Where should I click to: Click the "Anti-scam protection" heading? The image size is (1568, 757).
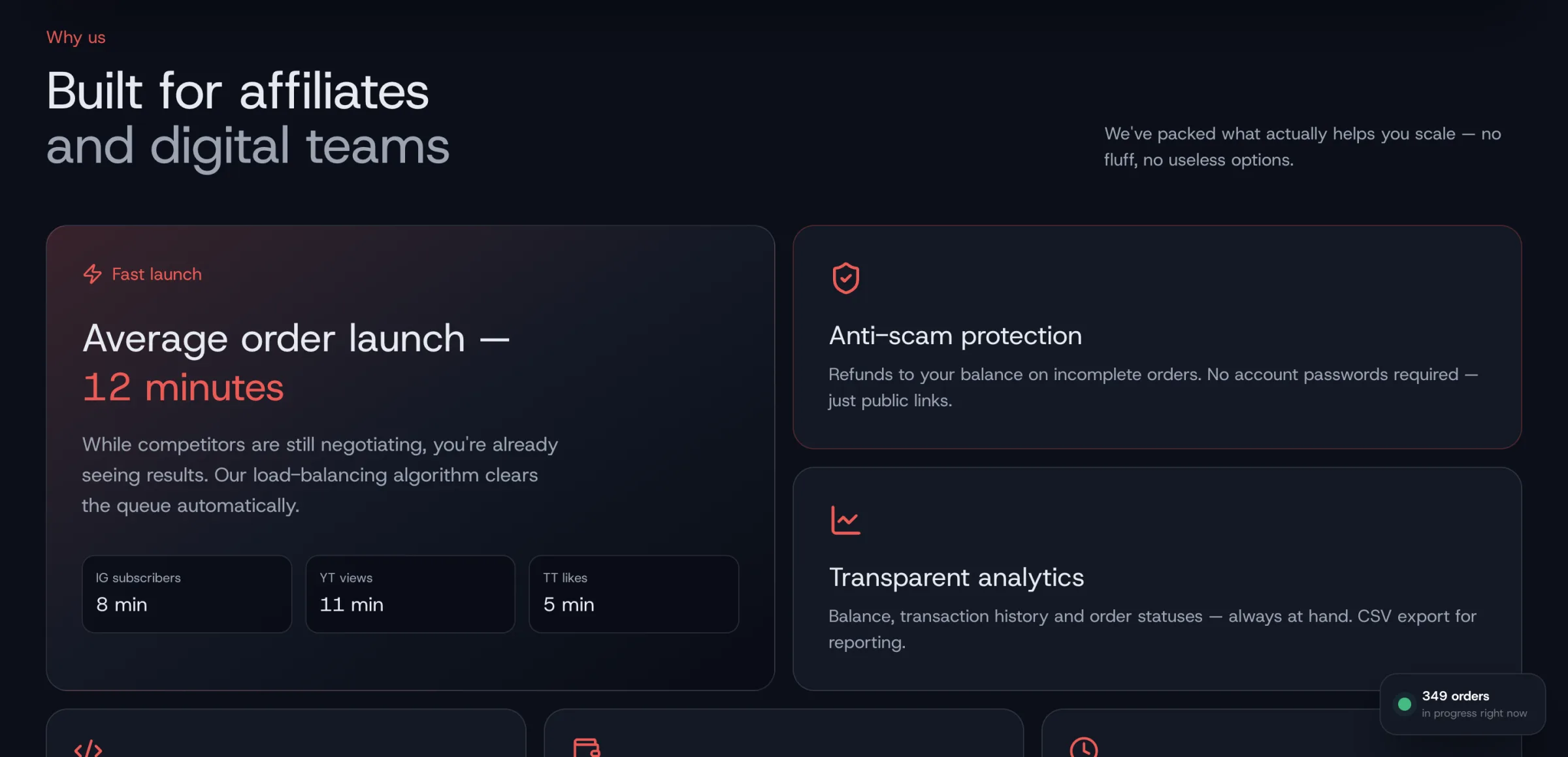955,336
